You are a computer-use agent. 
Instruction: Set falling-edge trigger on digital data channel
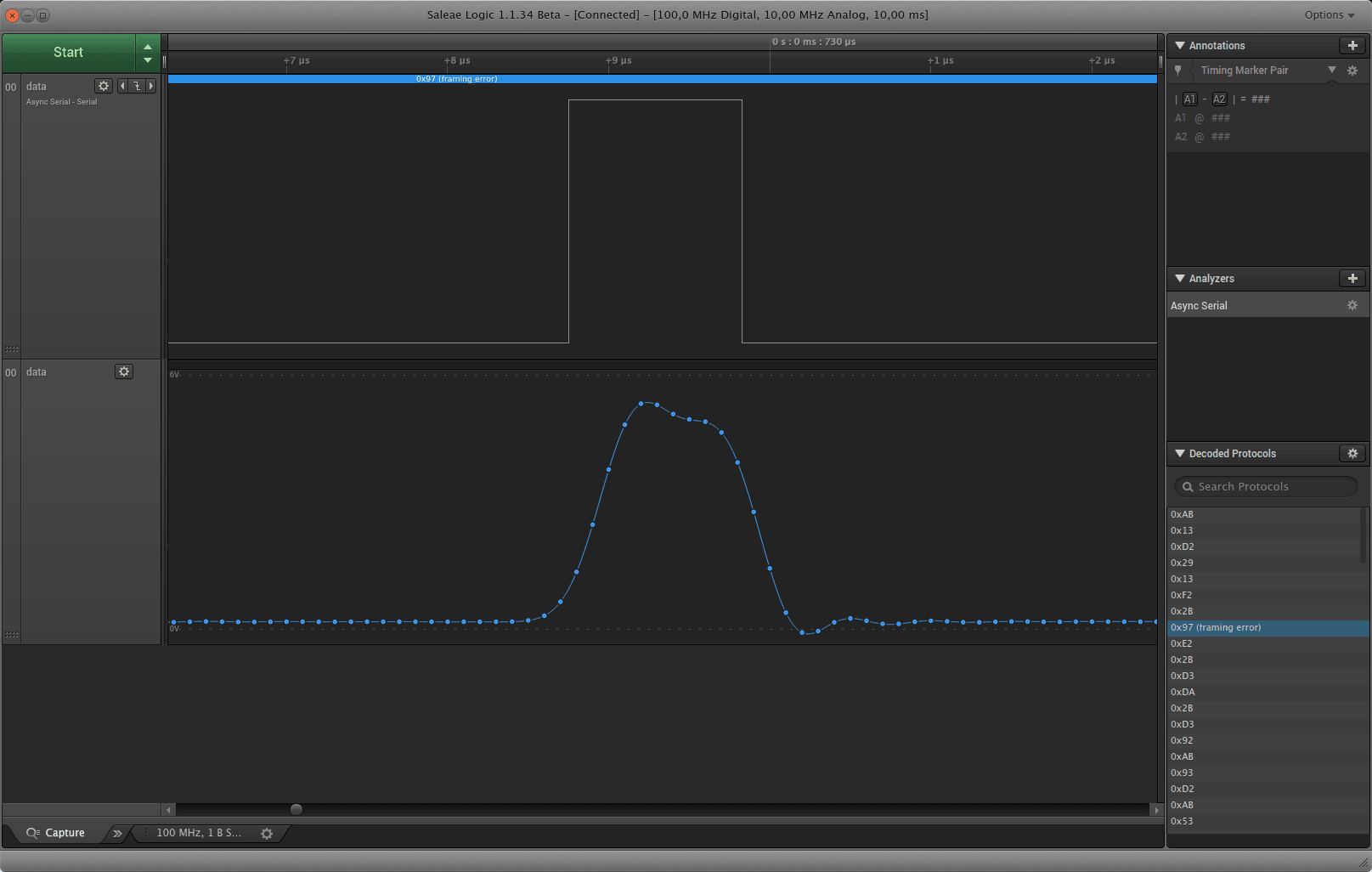137,86
